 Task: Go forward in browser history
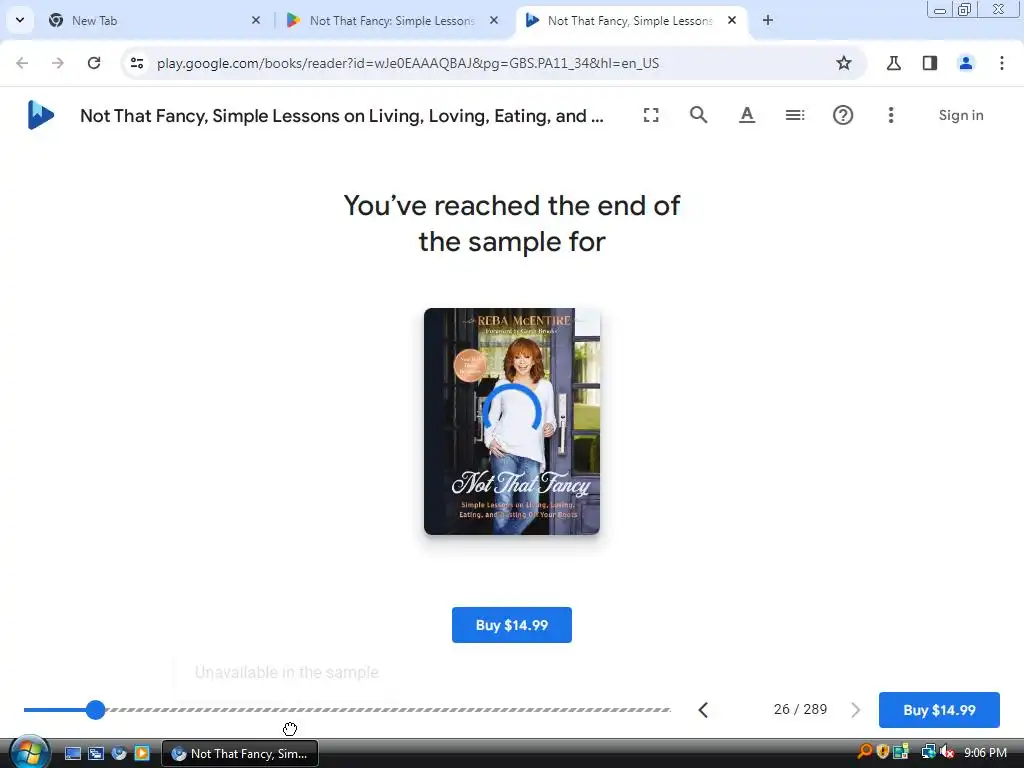point(58,63)
